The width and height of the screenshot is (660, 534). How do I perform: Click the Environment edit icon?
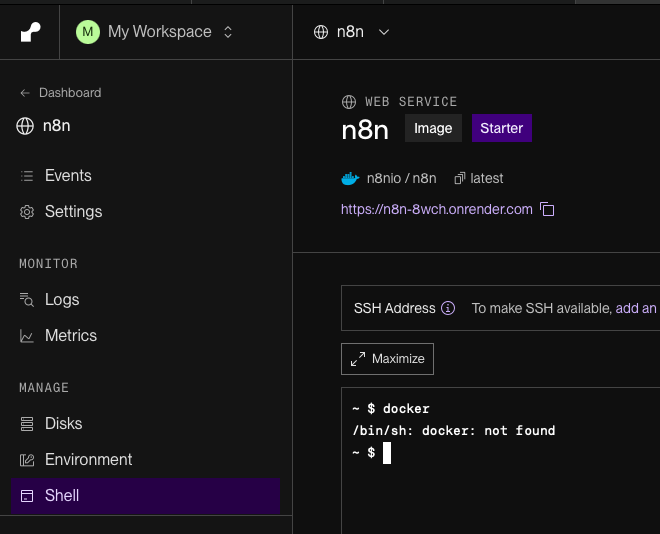pyautogui.click(x=27, y=460)
